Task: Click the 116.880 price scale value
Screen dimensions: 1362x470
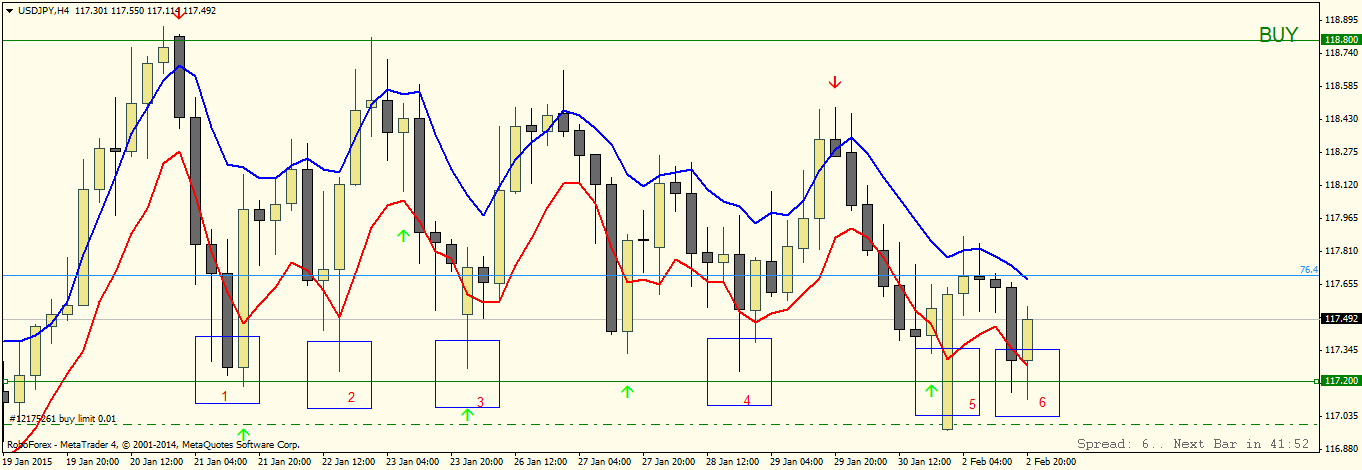Action: 1340,449
